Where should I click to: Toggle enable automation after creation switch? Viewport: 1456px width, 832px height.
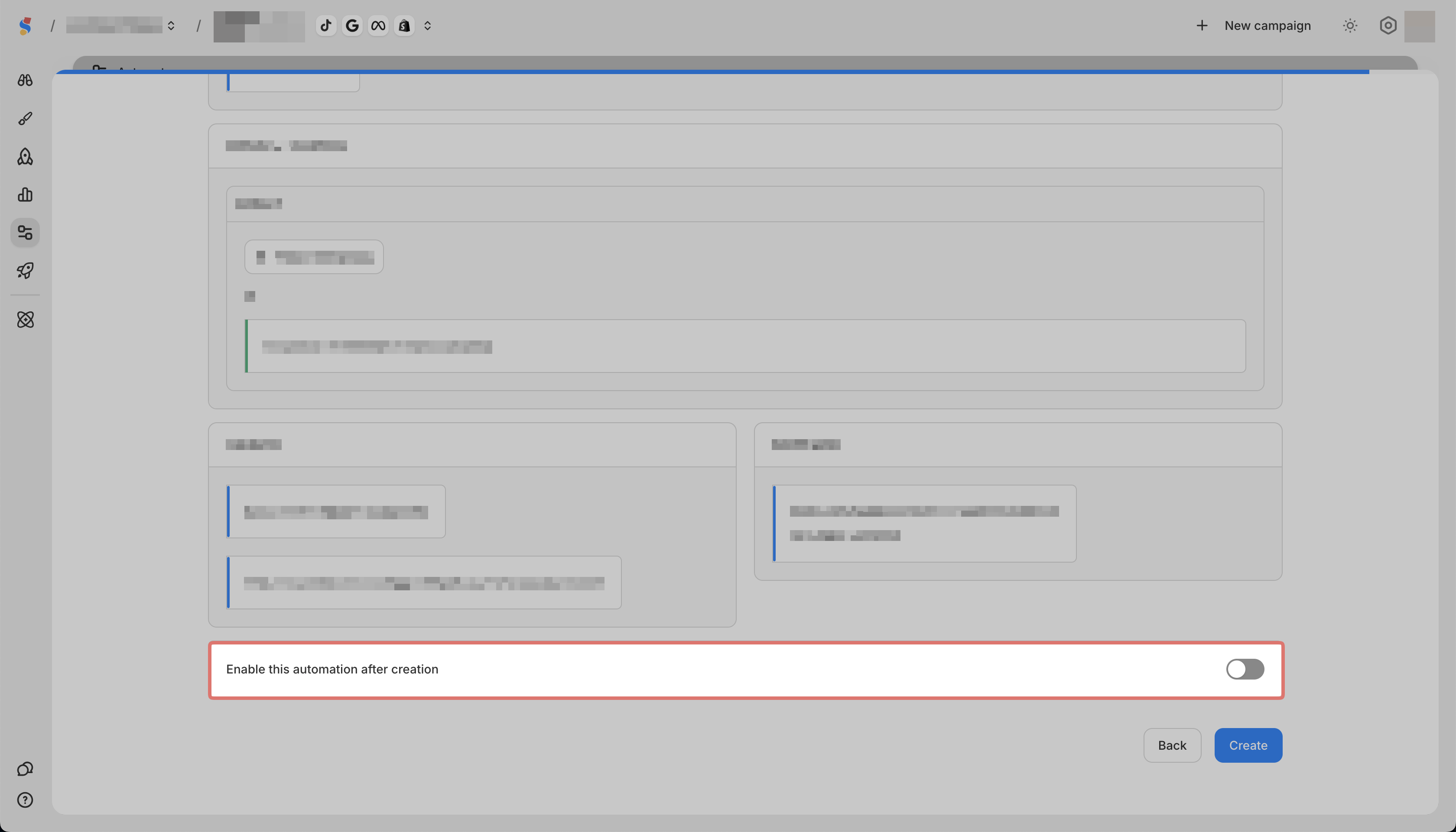coord(1245,669)
